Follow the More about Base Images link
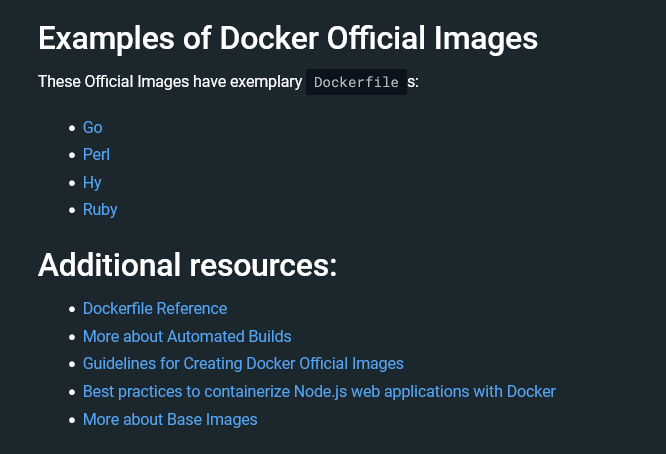This screenshot has height=454, width=666. [x=170, y=419]
